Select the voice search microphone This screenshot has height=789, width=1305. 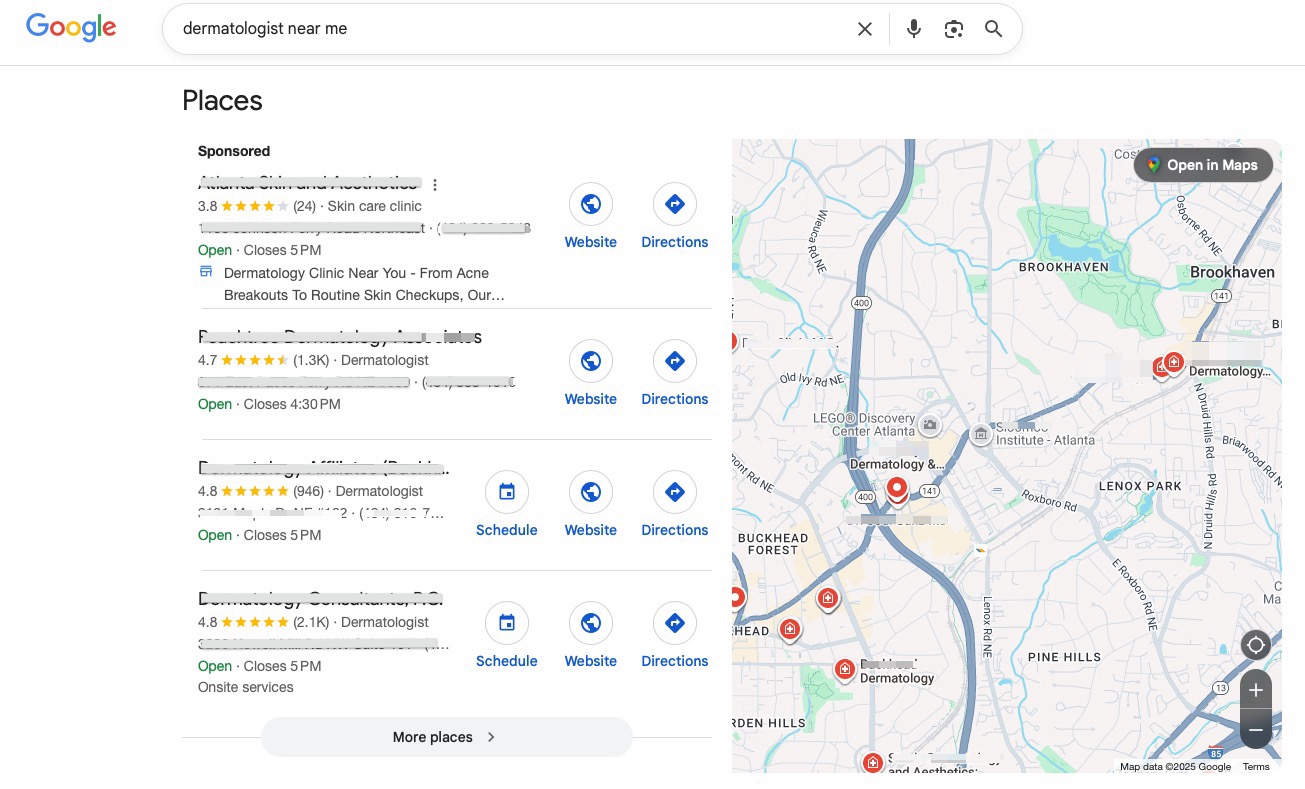click(913, 28)
